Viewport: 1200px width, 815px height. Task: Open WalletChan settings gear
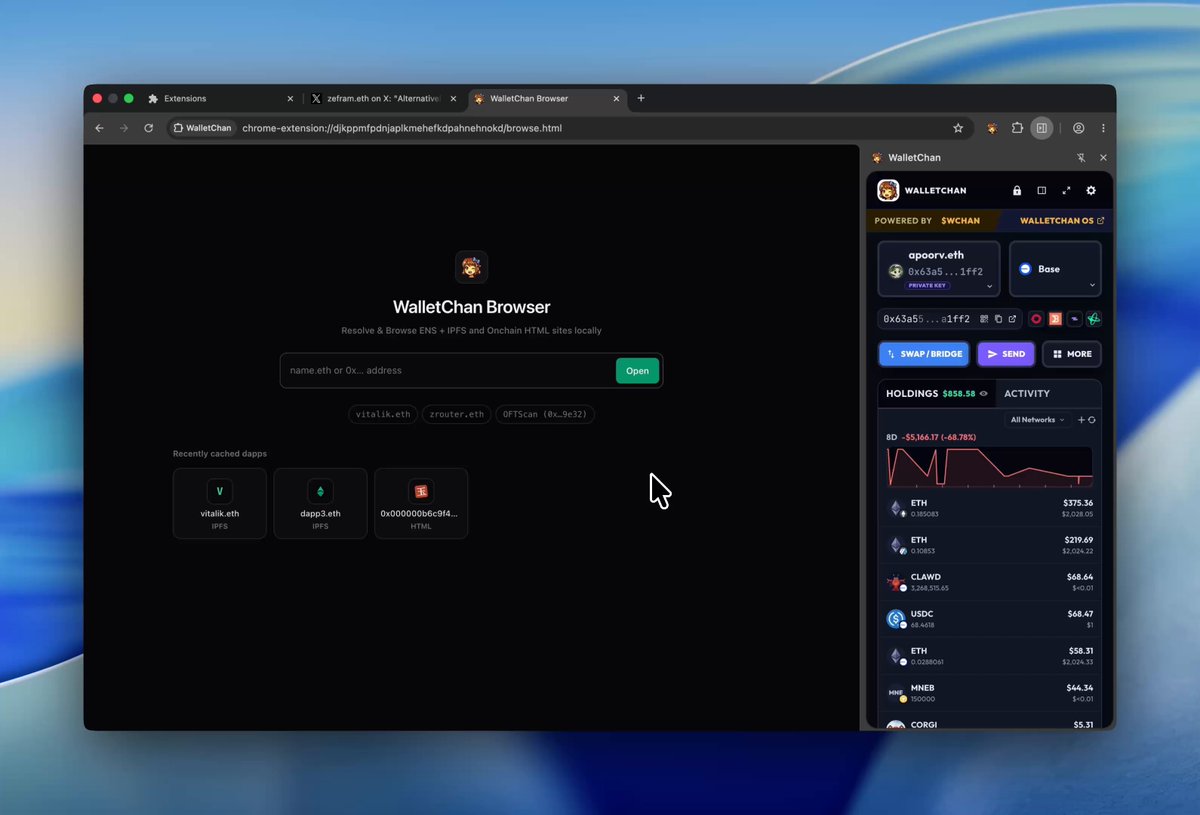pyautogui.click(x=1091, y=191)
